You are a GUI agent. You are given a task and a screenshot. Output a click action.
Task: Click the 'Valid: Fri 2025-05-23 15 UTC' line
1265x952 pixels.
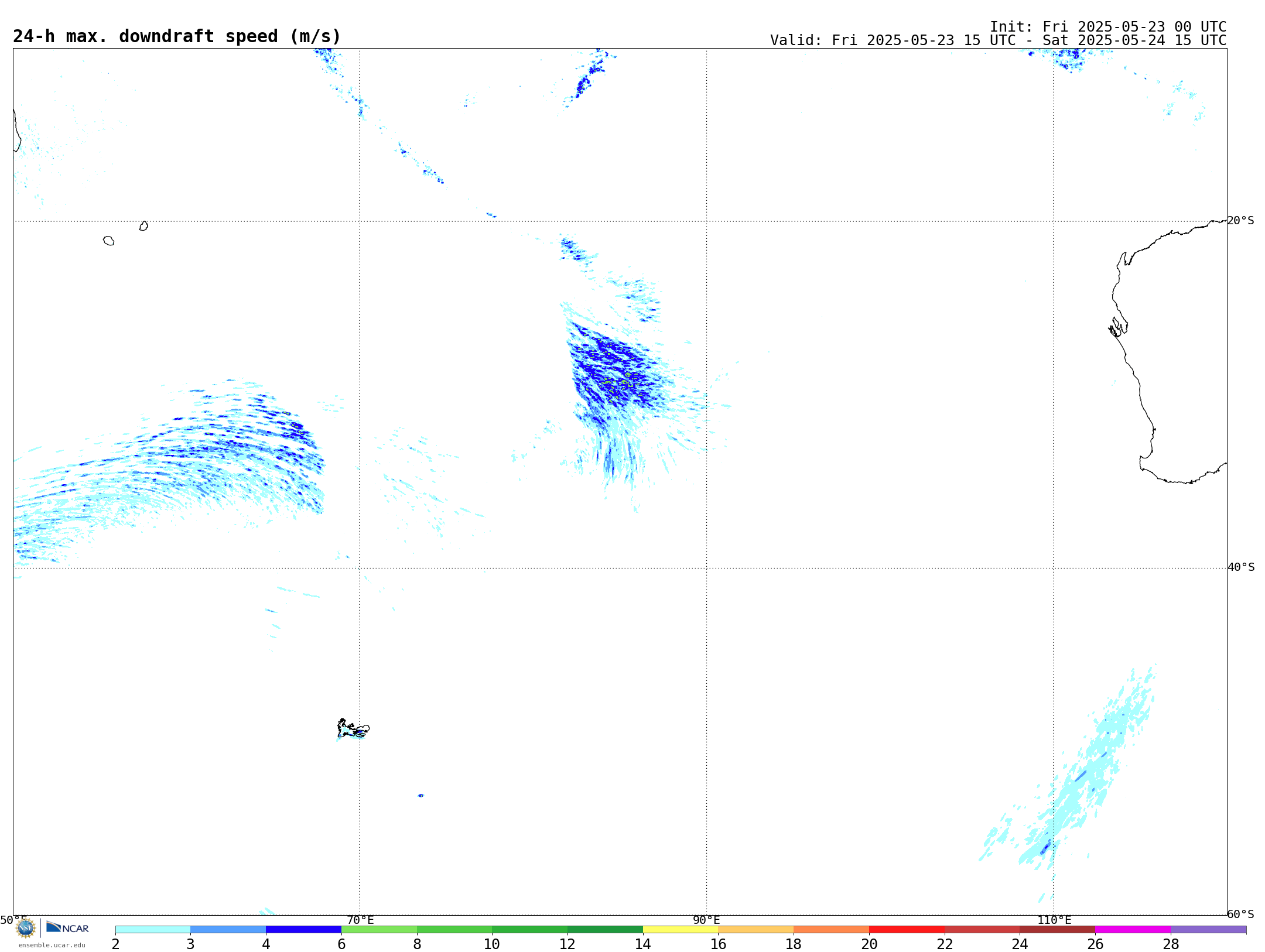pos(998,40)
